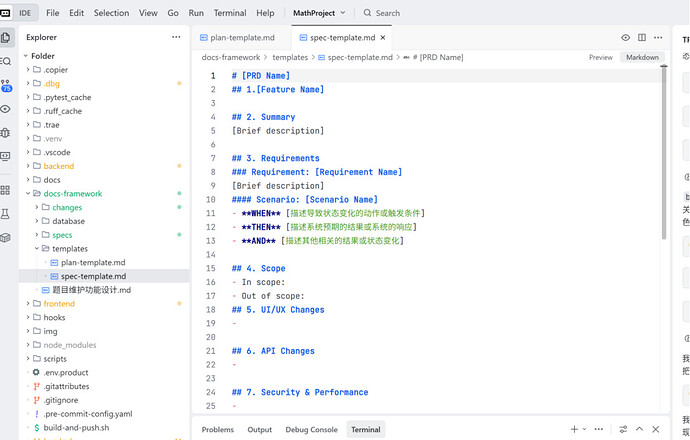This screenshot has height=440, width=690.
Task: Open build-and-push.sh file
Action: coord(76,427)
